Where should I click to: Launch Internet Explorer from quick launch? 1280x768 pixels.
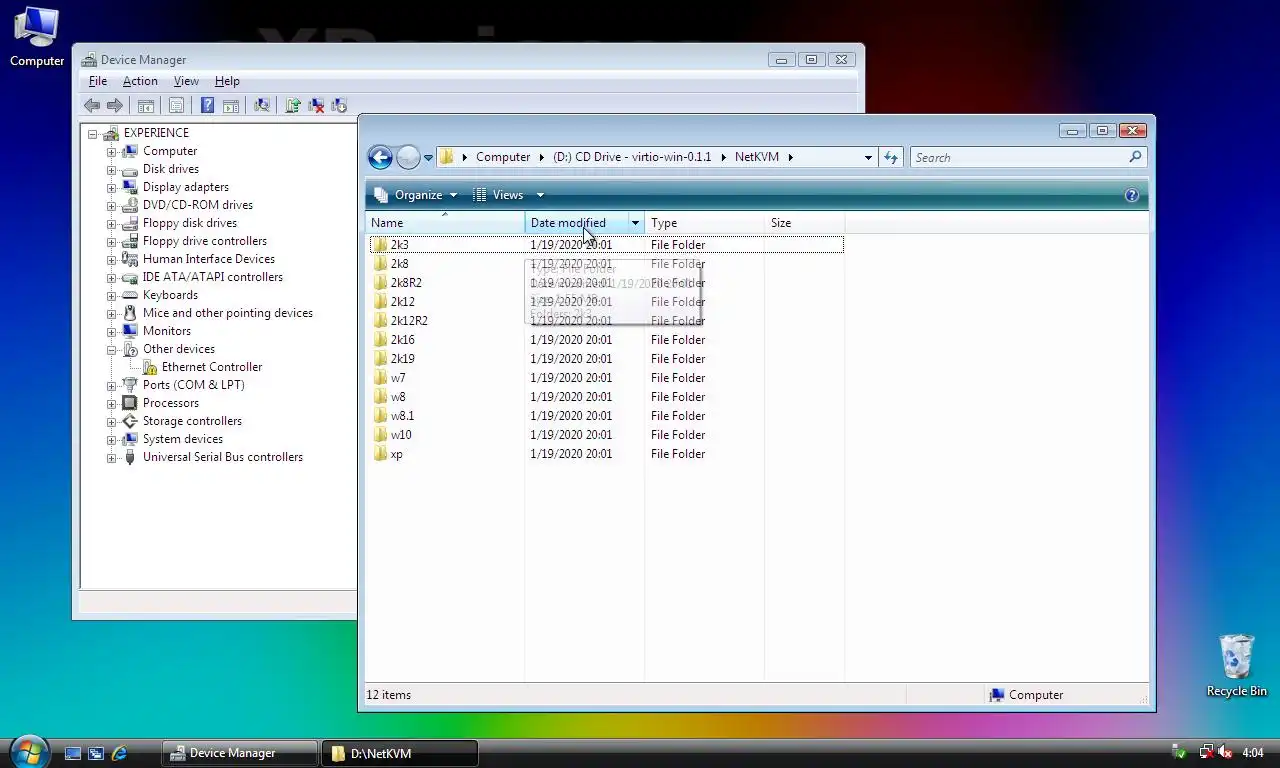click(x=119, y=753)
